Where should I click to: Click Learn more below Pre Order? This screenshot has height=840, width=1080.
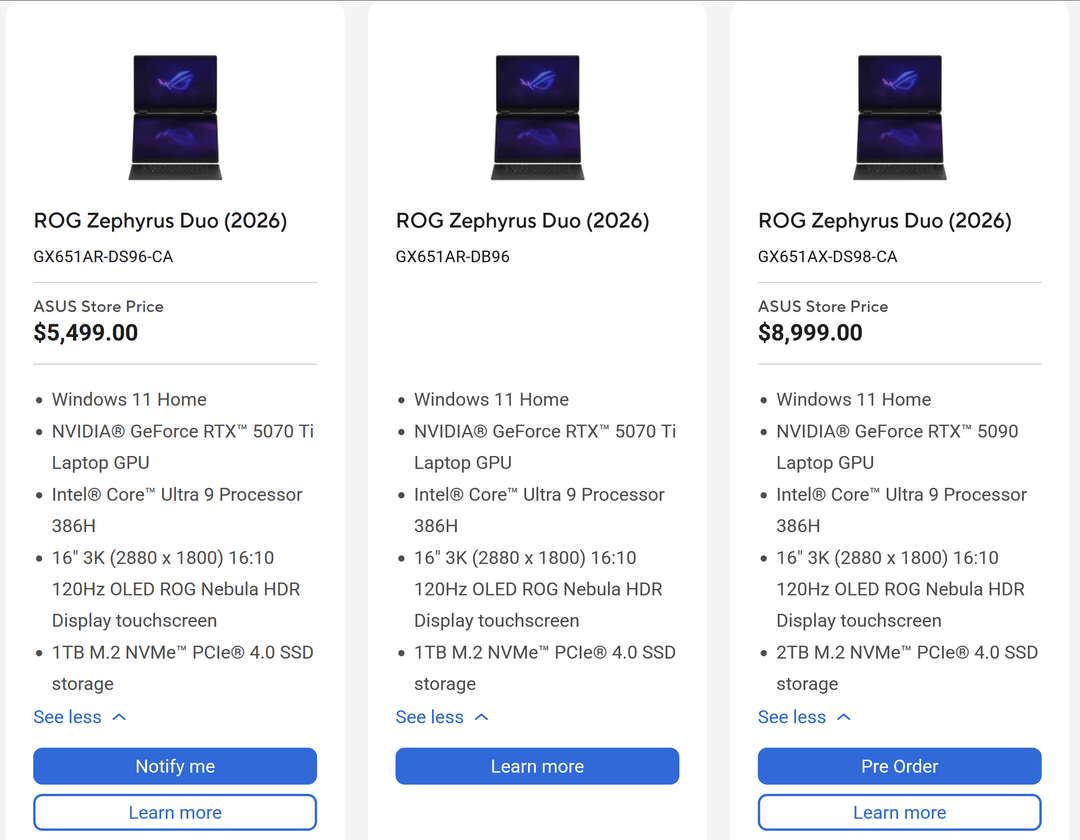899,813
